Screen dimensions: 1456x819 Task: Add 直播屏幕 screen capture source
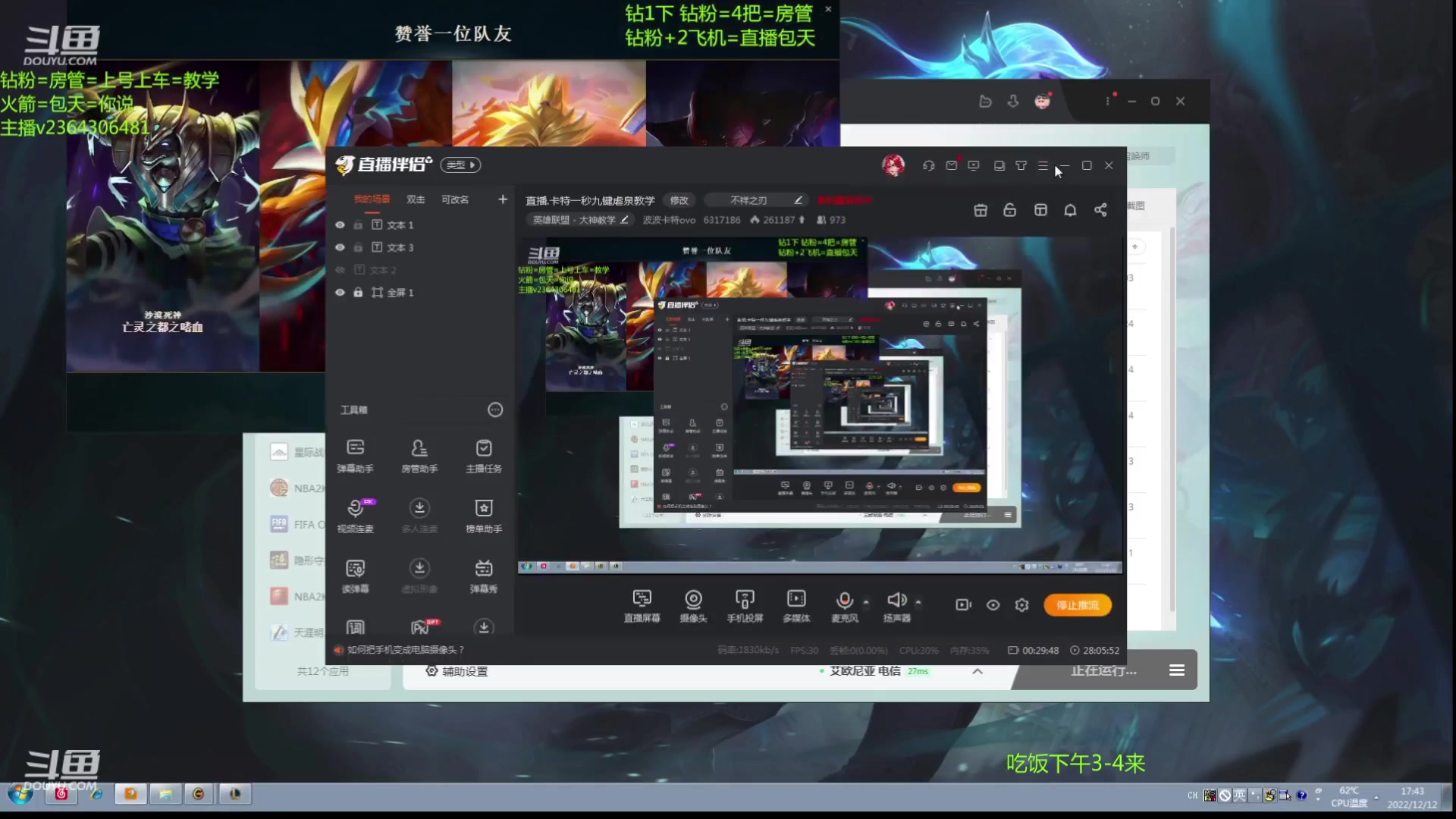tap(642, 606)
